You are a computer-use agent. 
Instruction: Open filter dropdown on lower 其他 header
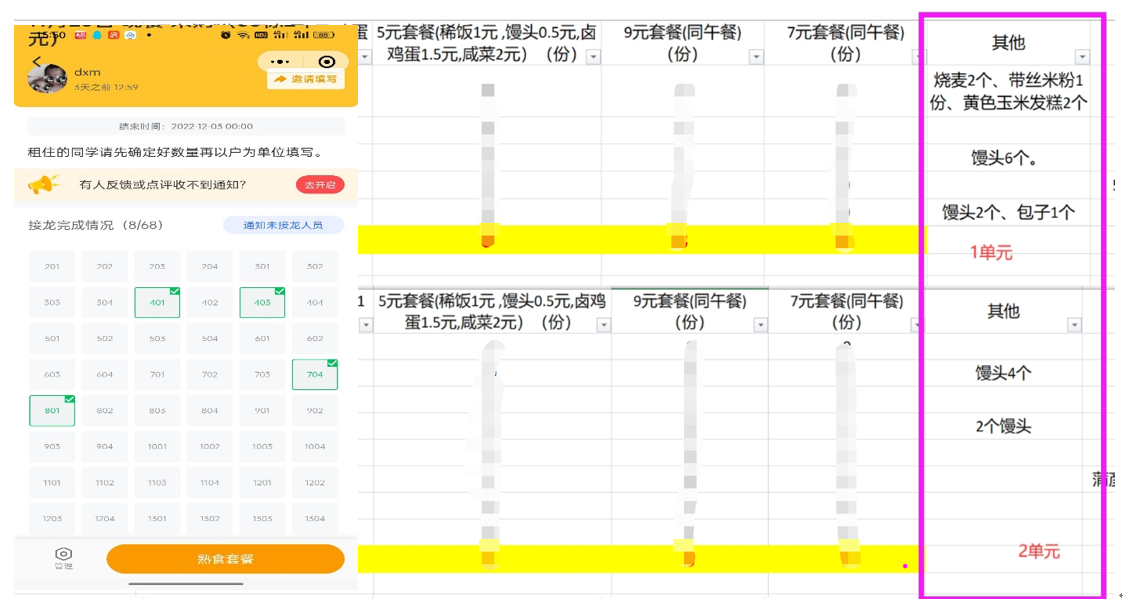point(1074,325)
